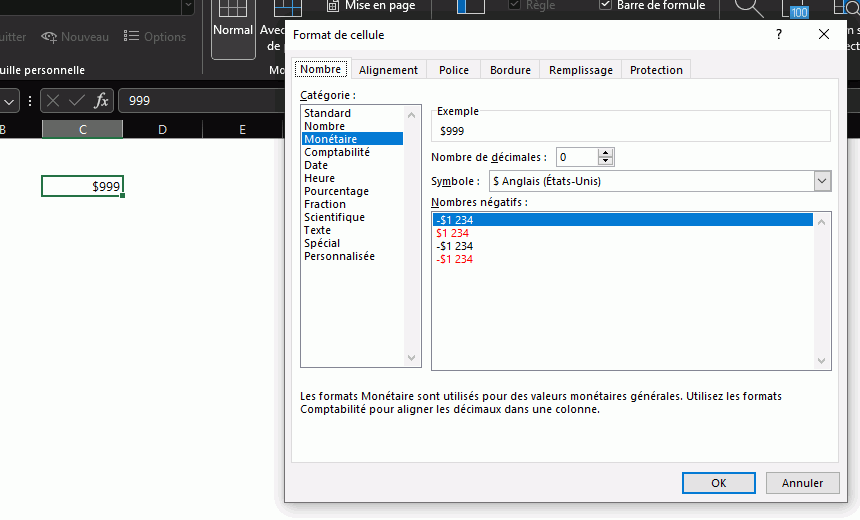Click the Nombre de décimales input field
The image size is (860, 520).
tap(576, 157)
